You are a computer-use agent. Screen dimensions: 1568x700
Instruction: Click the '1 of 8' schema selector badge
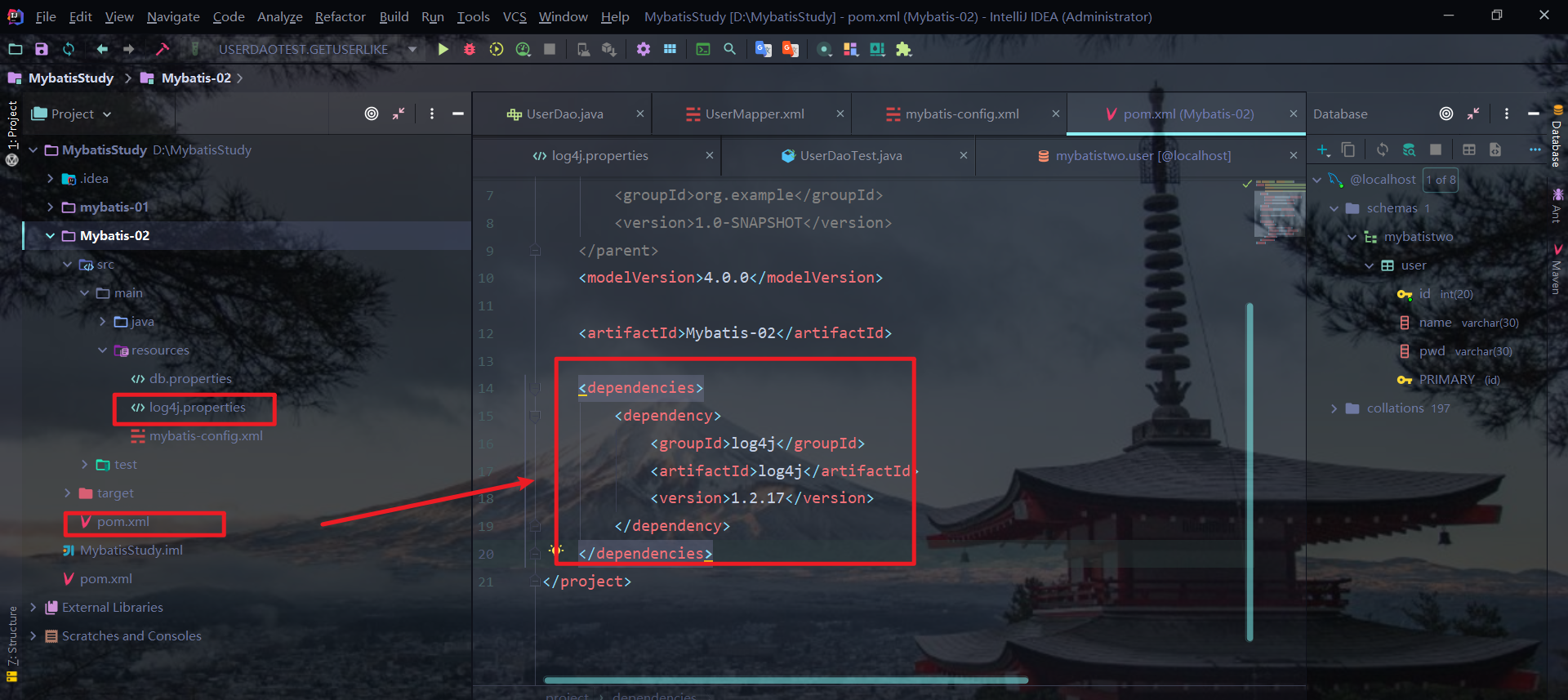click(x=1441, y=180)
